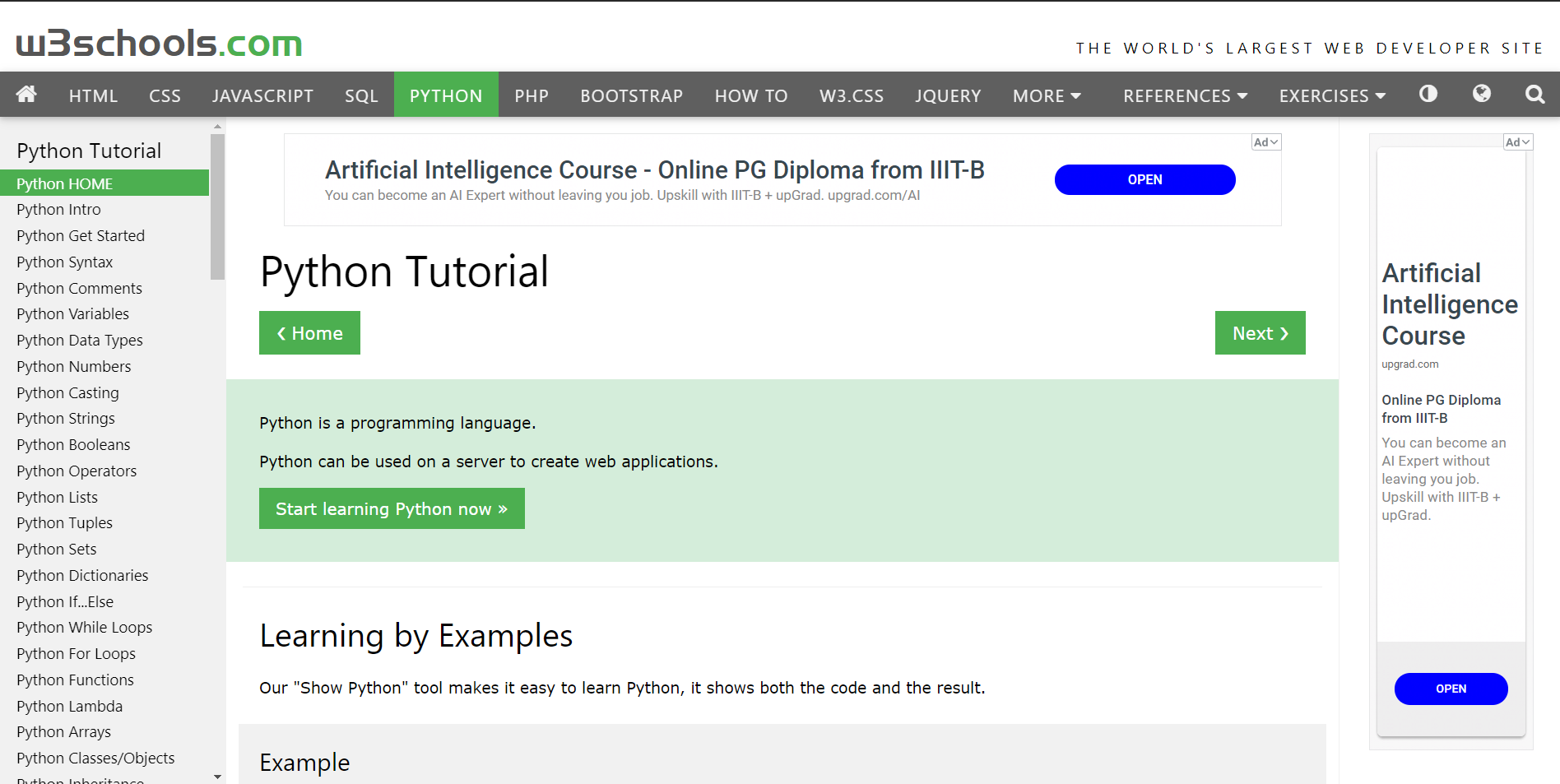Open the Python Data Types page
The image size is (1560, 784).
pyautogui.click(x=79, y=340)
